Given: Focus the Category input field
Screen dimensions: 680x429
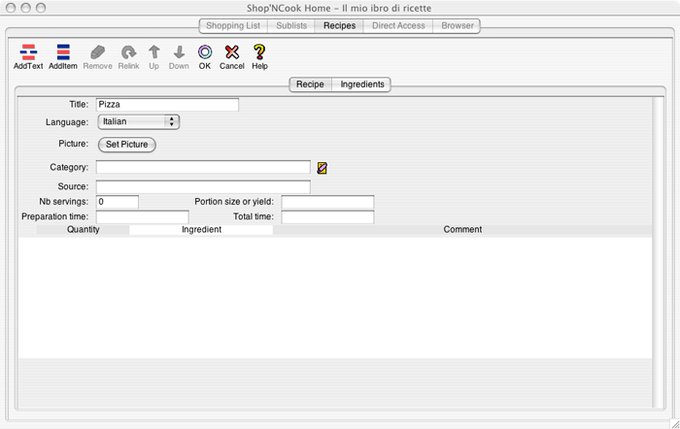Looking at the screenshot, I should 203,167.
